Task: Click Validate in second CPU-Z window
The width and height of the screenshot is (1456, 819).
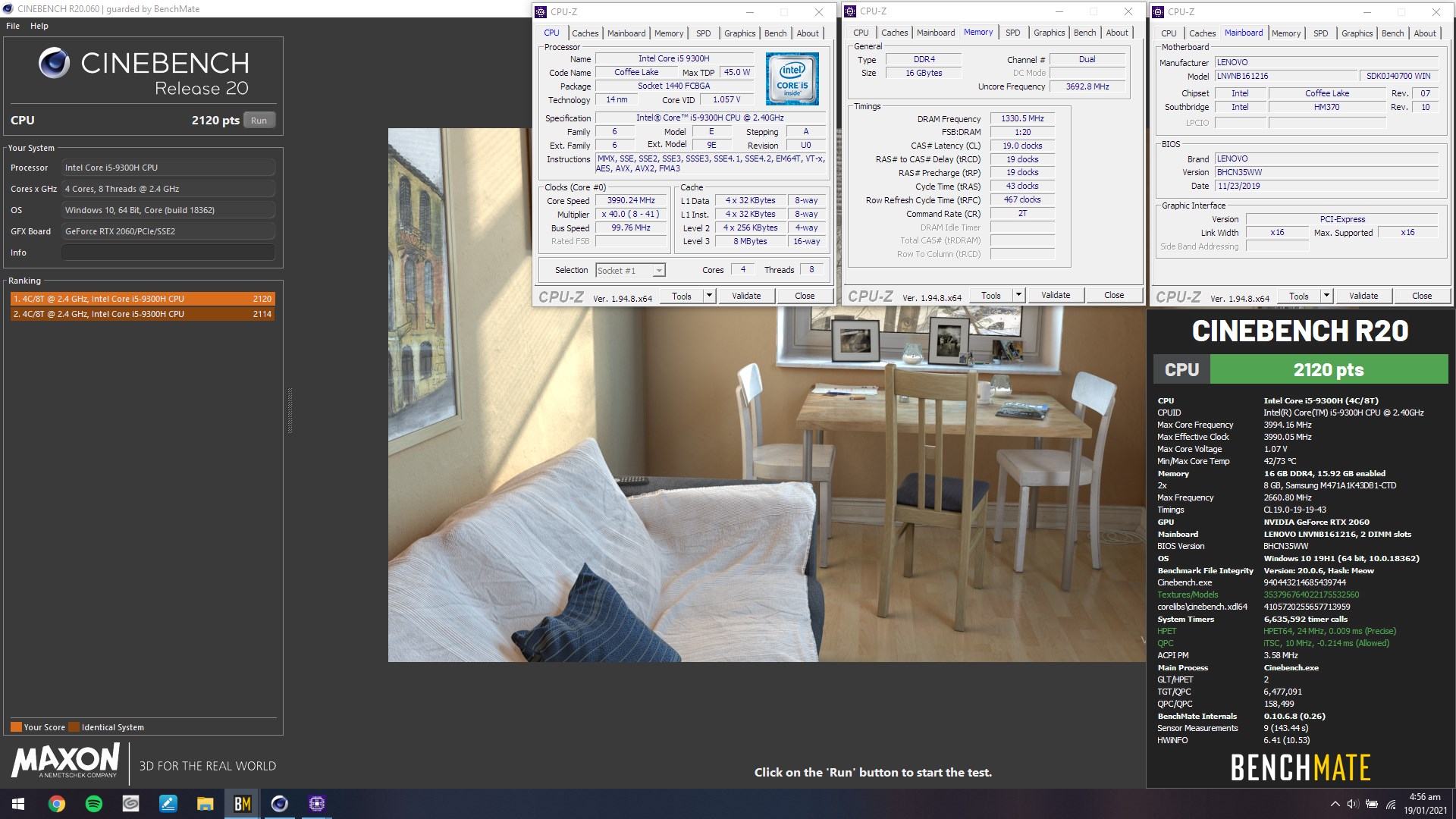Action: (1056, 296)
